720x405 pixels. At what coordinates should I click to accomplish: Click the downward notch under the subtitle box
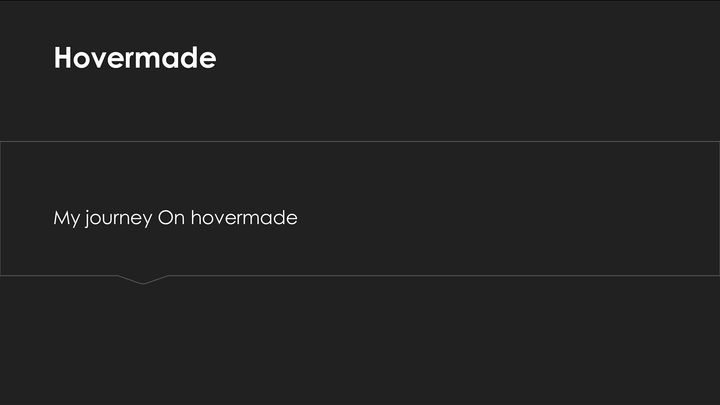(143, 280)
